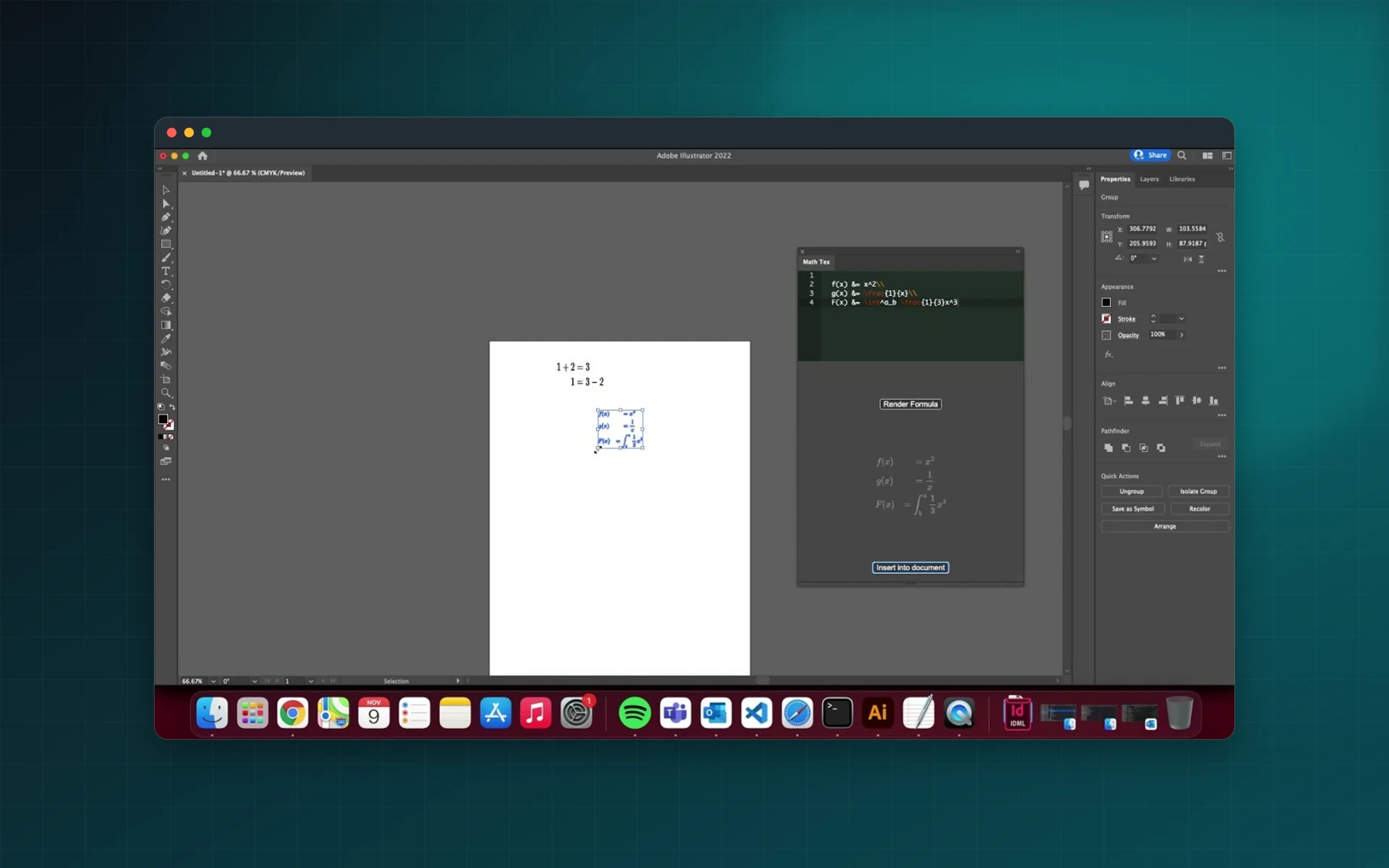
Task: Select the Type tool
Action: [166, 271]
